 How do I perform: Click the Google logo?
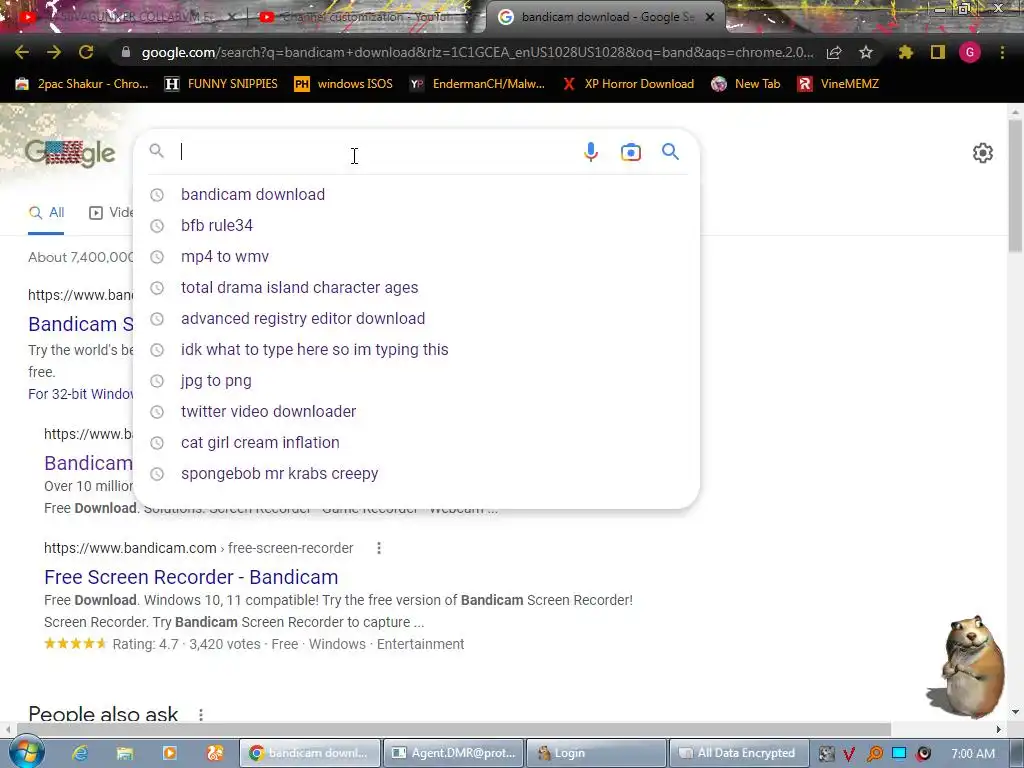point(70,153)
